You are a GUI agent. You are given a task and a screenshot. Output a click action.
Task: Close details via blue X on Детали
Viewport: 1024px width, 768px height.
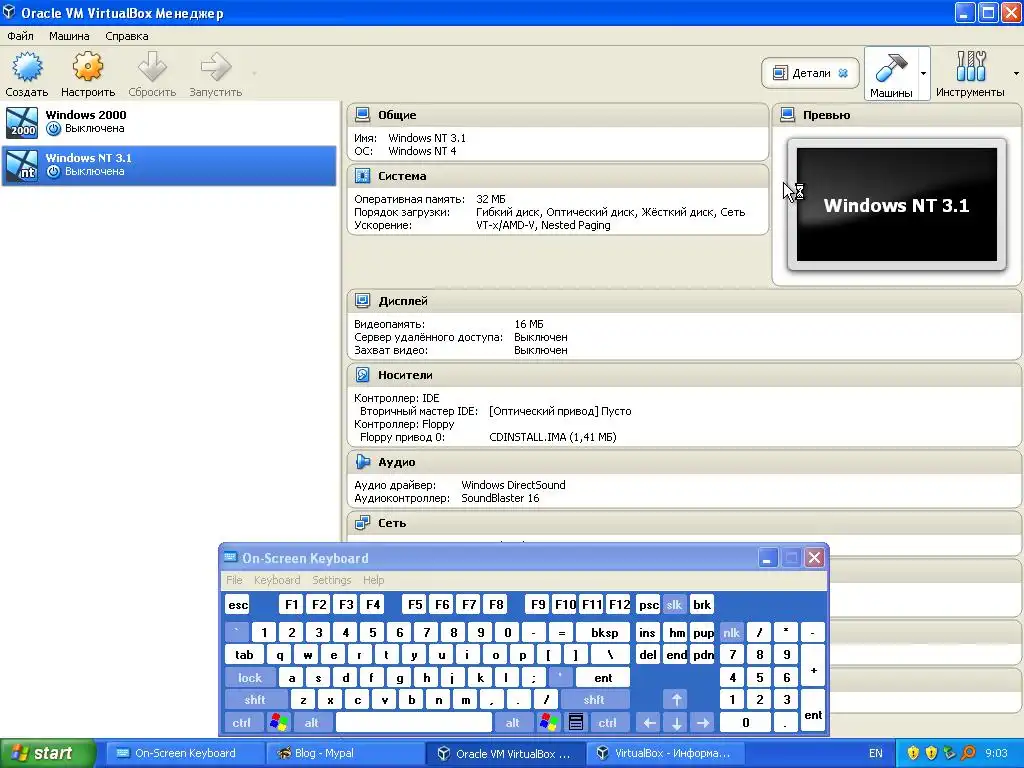(x=843, y=73)
